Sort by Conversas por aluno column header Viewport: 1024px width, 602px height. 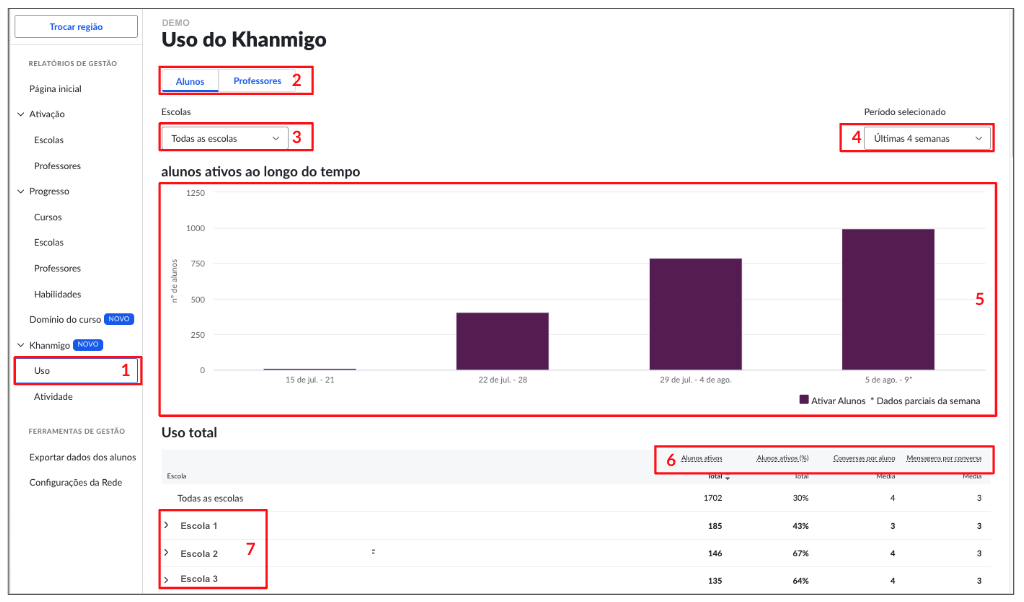864,458
